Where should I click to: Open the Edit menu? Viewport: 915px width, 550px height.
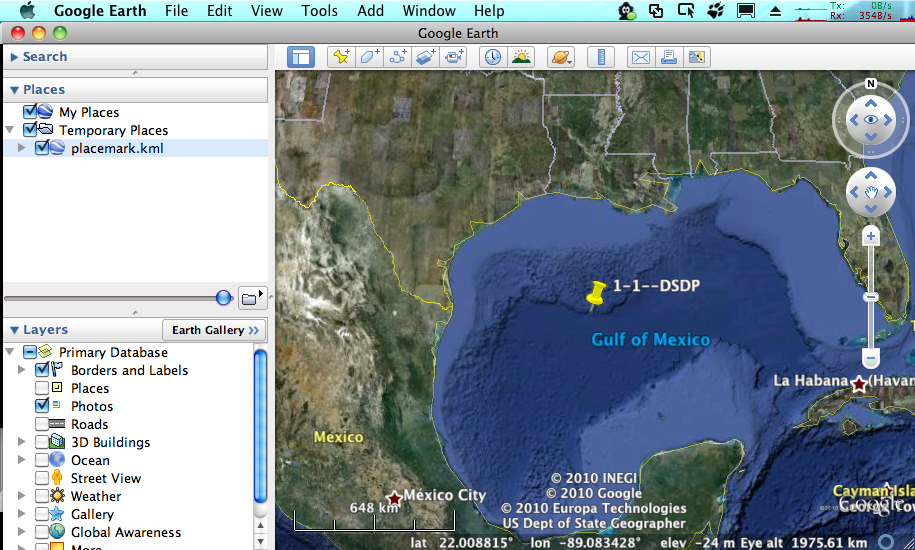pyautogui.click(x=219, y=10)
